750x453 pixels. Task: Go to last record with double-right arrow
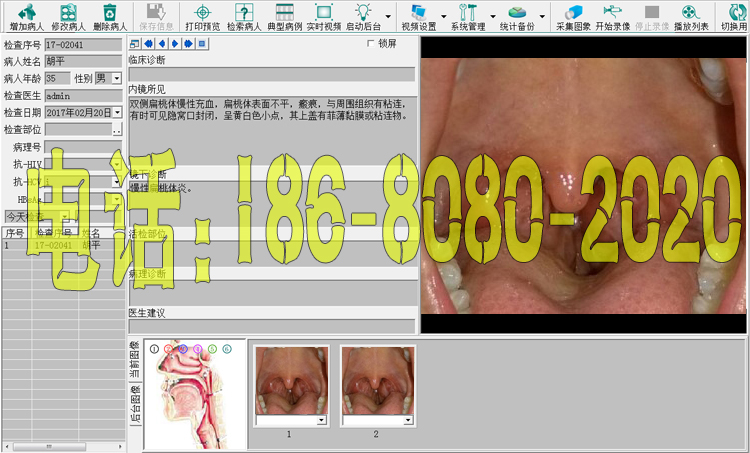pyautogui.click(x=188, y=44)
